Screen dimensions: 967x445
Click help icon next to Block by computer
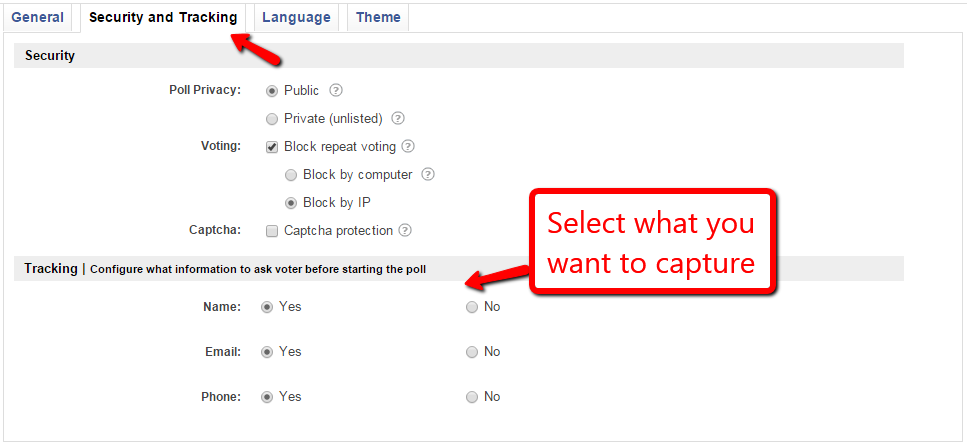(428, 174)
